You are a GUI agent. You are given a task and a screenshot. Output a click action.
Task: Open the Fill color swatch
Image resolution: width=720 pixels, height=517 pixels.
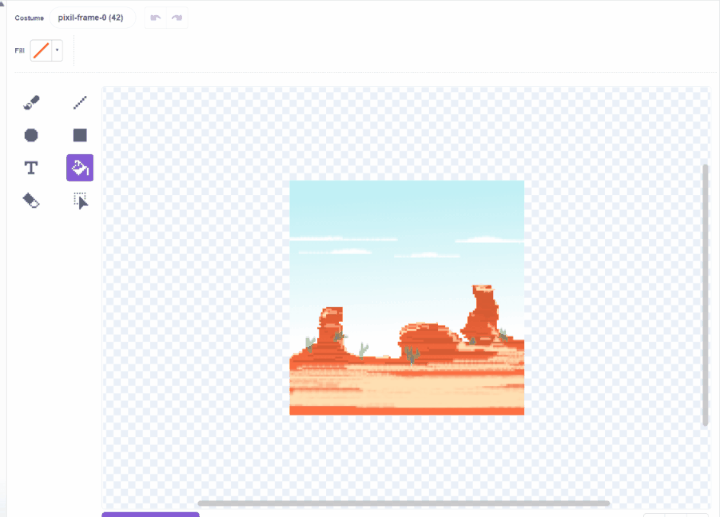pos(41,50)
